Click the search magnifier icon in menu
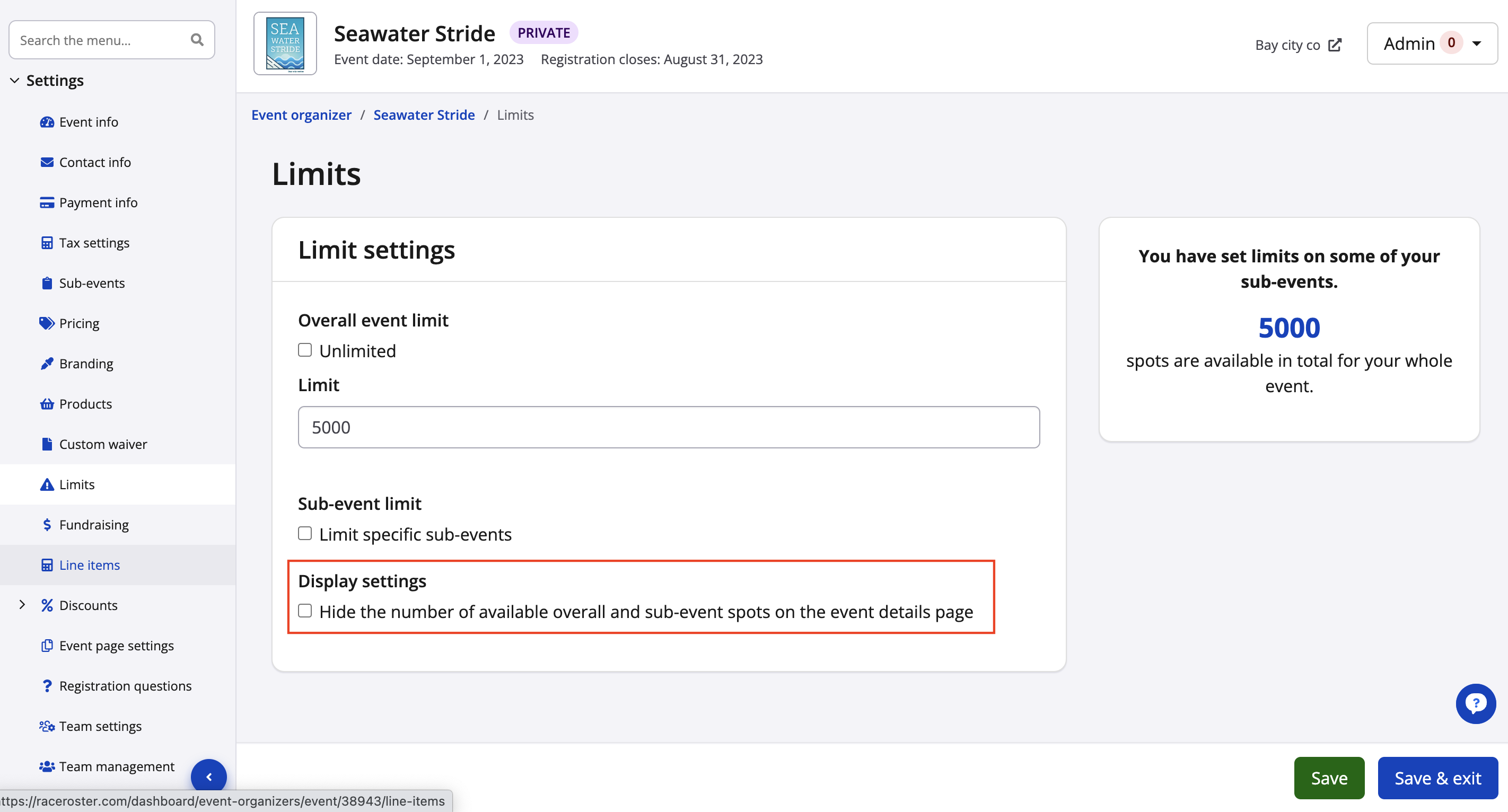This screenshot has height=812, width=1508. [197, 40]
